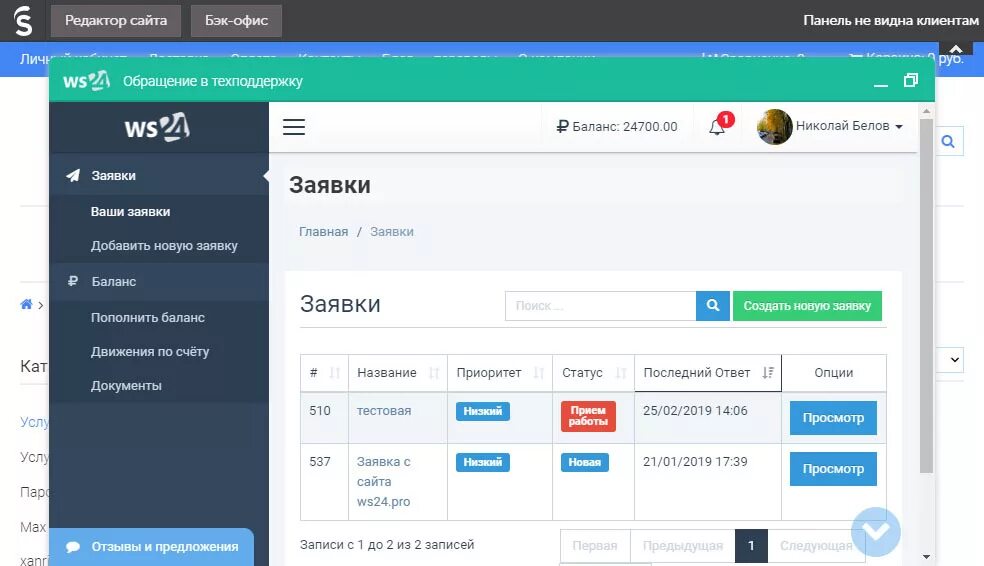Screen dimensions: 984x566
Task: Open Документы sidebar item
Action: click(x=126, y=386)
